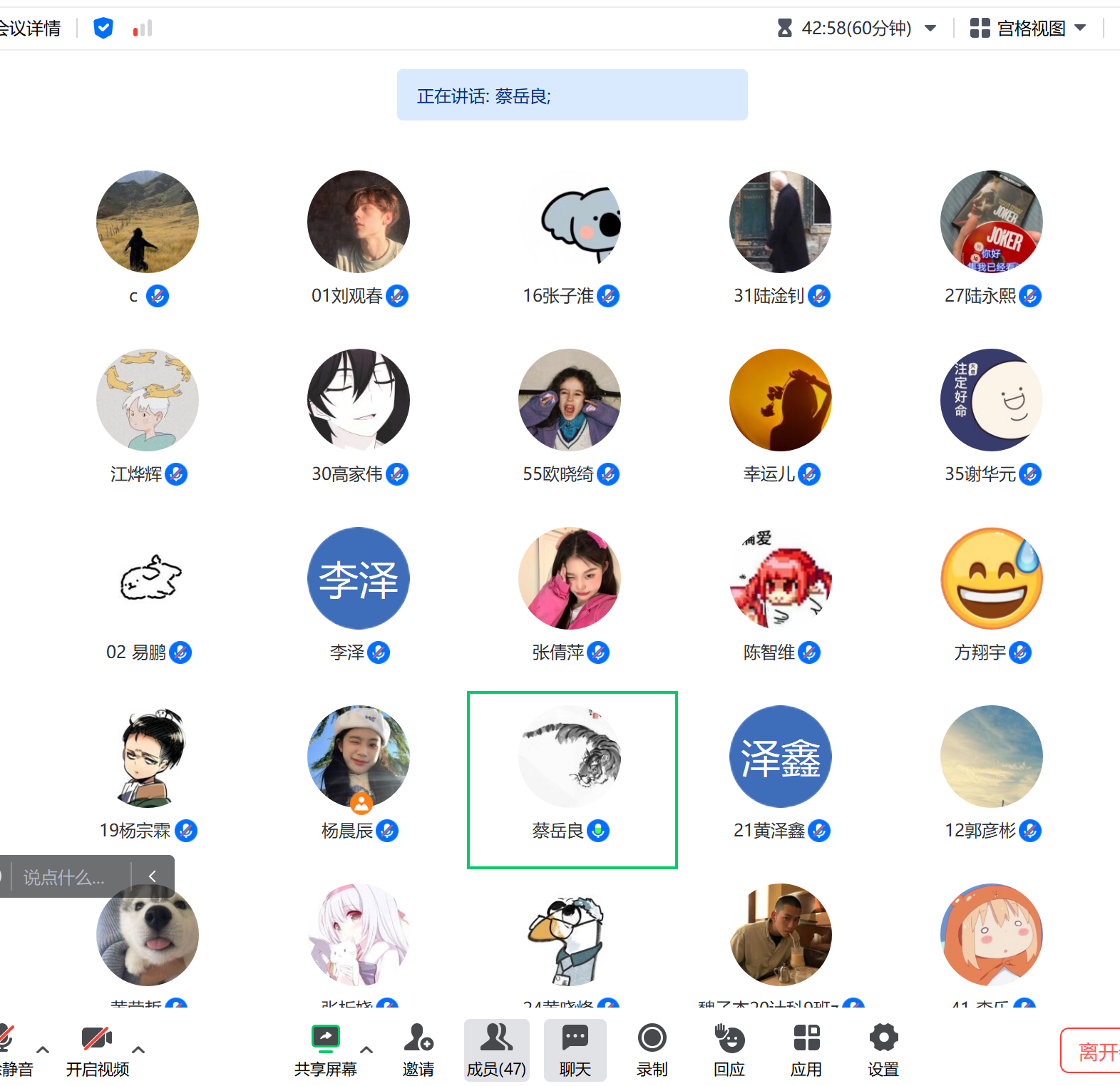Open the Apps (应用) icon
The image size is (1120, 1086).
tap(806, 1050)
